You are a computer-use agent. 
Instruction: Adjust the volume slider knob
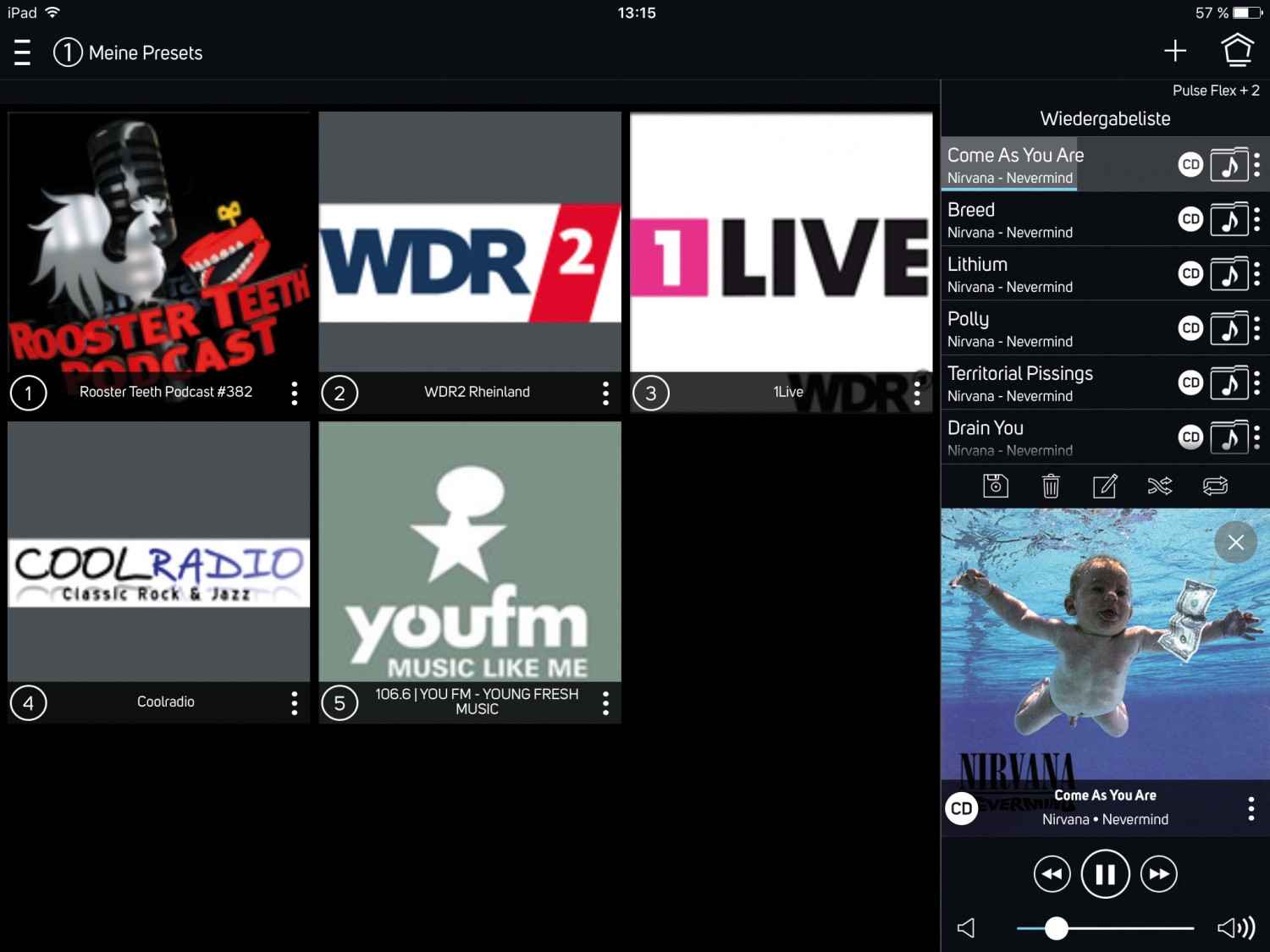click(1056, 928)
